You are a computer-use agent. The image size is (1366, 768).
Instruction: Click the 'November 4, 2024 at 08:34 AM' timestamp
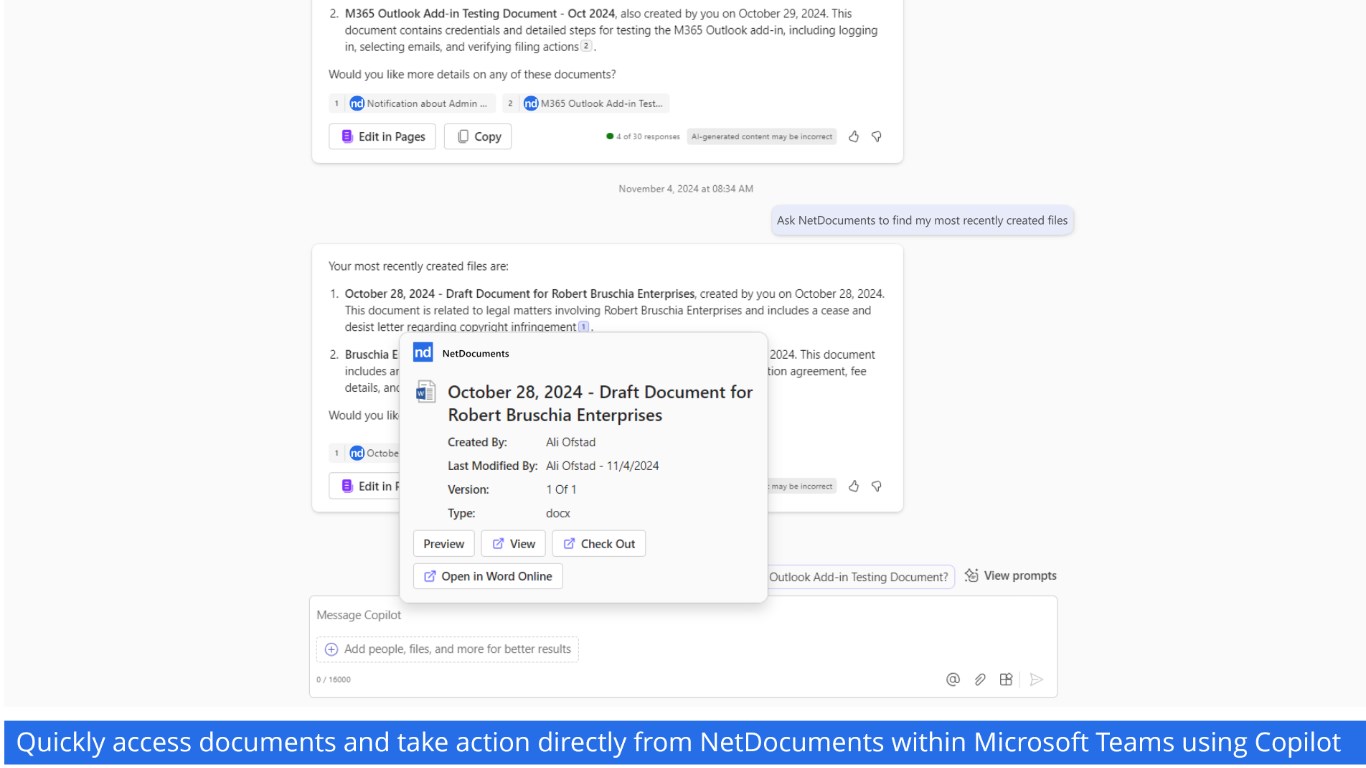coord(686,188)
